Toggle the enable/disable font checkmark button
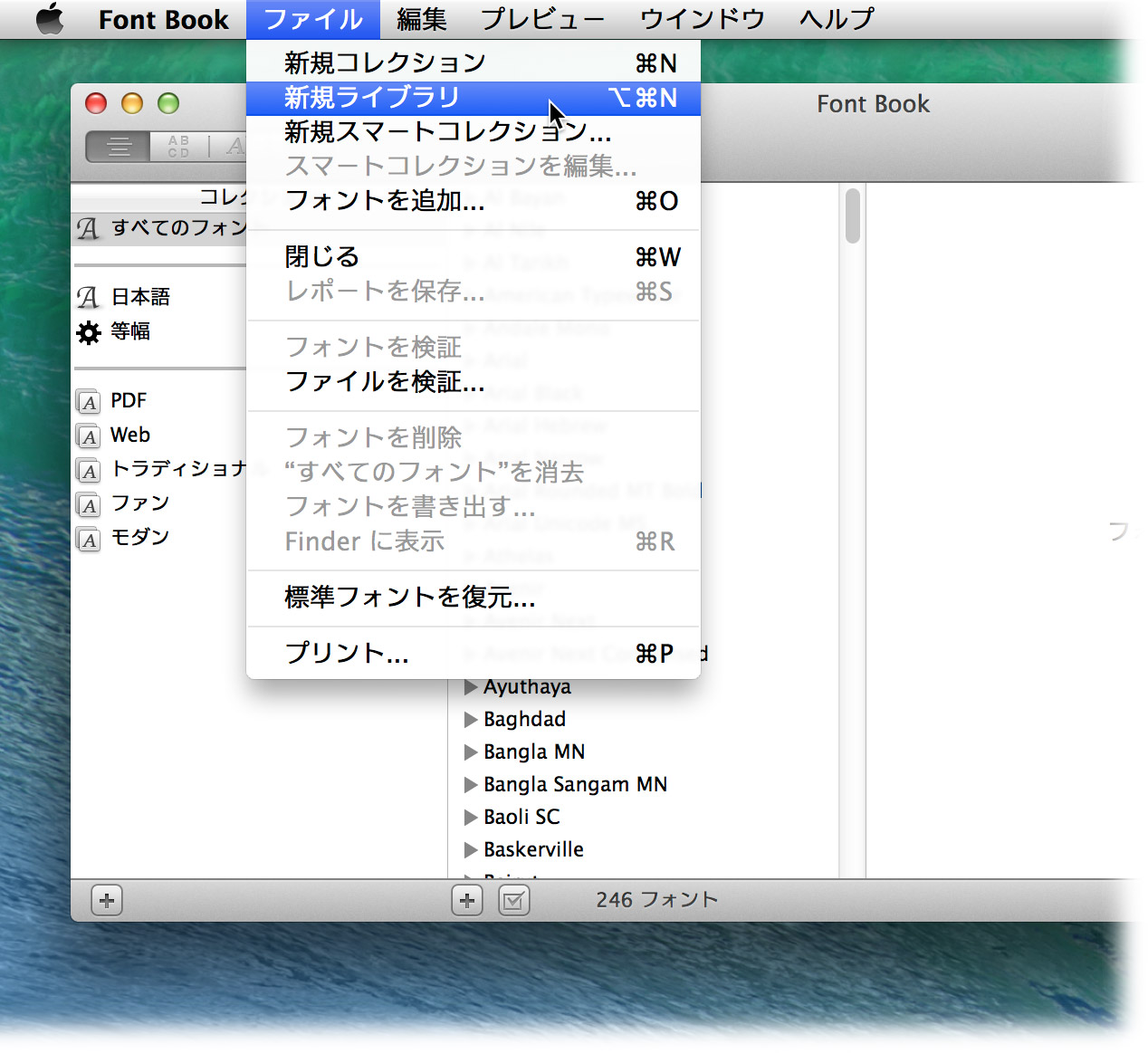The width and height of the screenshot is (1148, 1053). (x=514, y=901)
